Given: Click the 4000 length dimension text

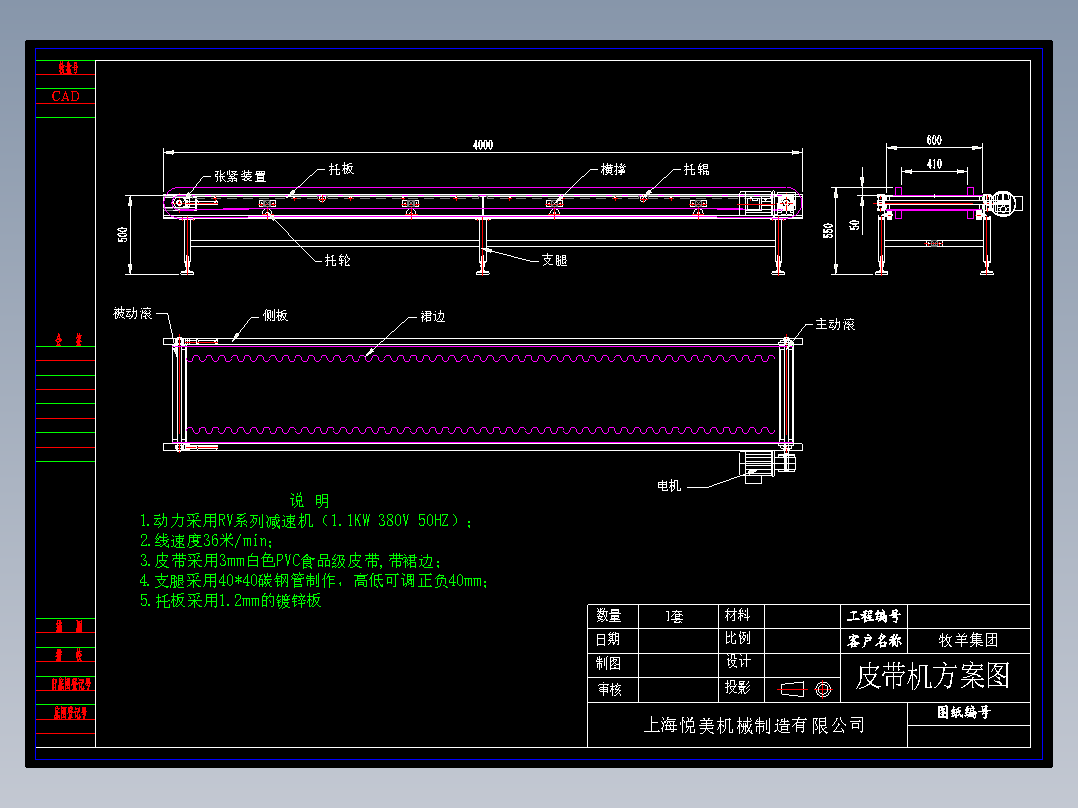Looking at the screenshot, I should pyautogui.click(x=483, y=144).
